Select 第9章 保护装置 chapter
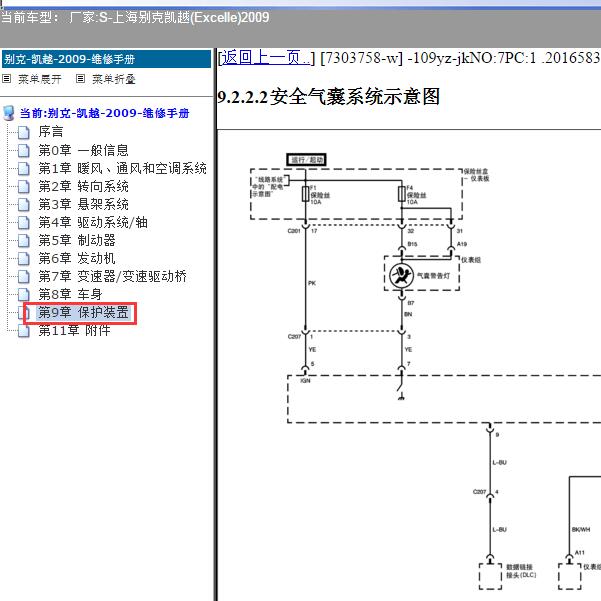This screenshot has width=601, height=601. coord(83,312)
